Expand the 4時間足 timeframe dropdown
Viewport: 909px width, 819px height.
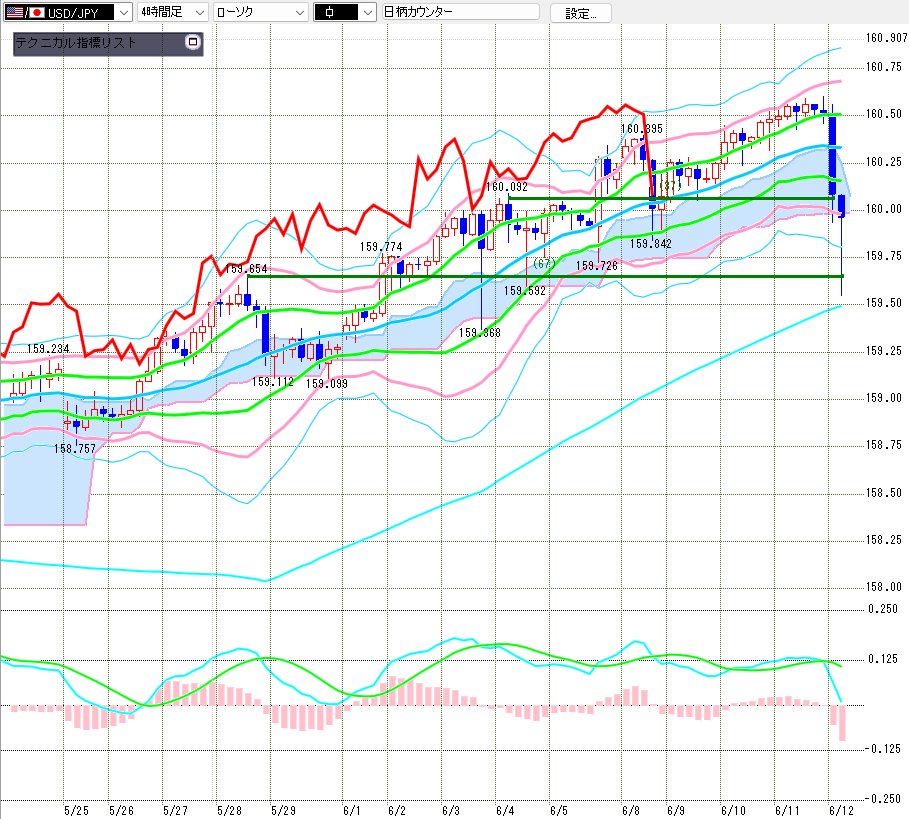(199, 12)
